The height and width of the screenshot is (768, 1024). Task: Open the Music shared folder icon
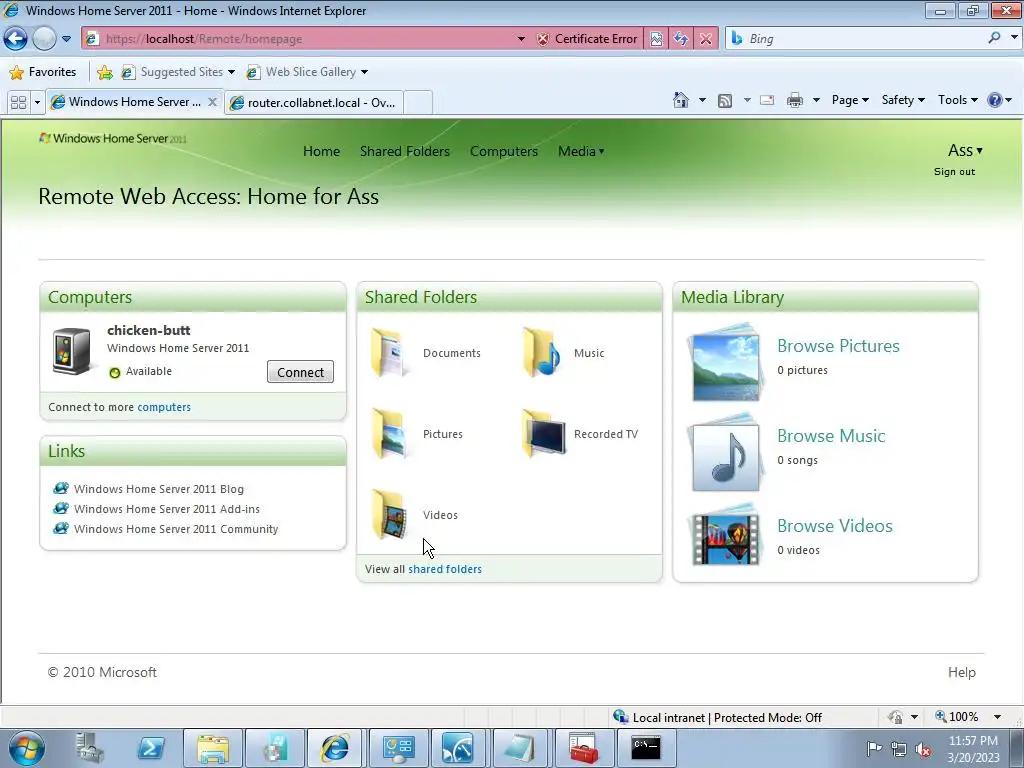[x=541, y=353]
